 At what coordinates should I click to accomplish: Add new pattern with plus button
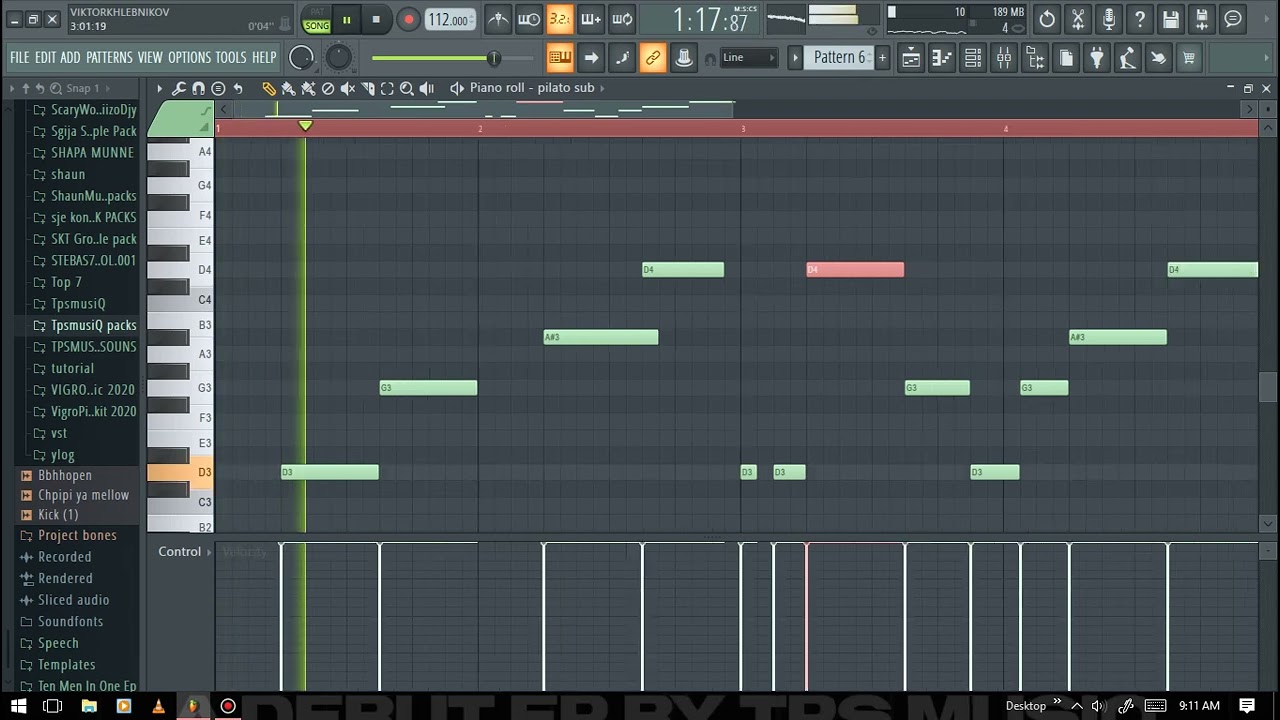click(882, 58)
